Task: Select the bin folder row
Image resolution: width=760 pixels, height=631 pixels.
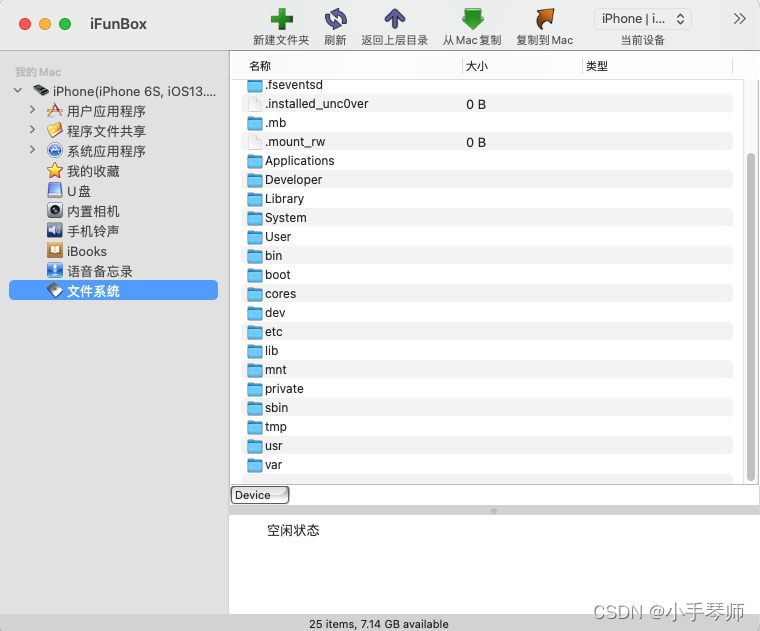Action: (x=487, y=255)
